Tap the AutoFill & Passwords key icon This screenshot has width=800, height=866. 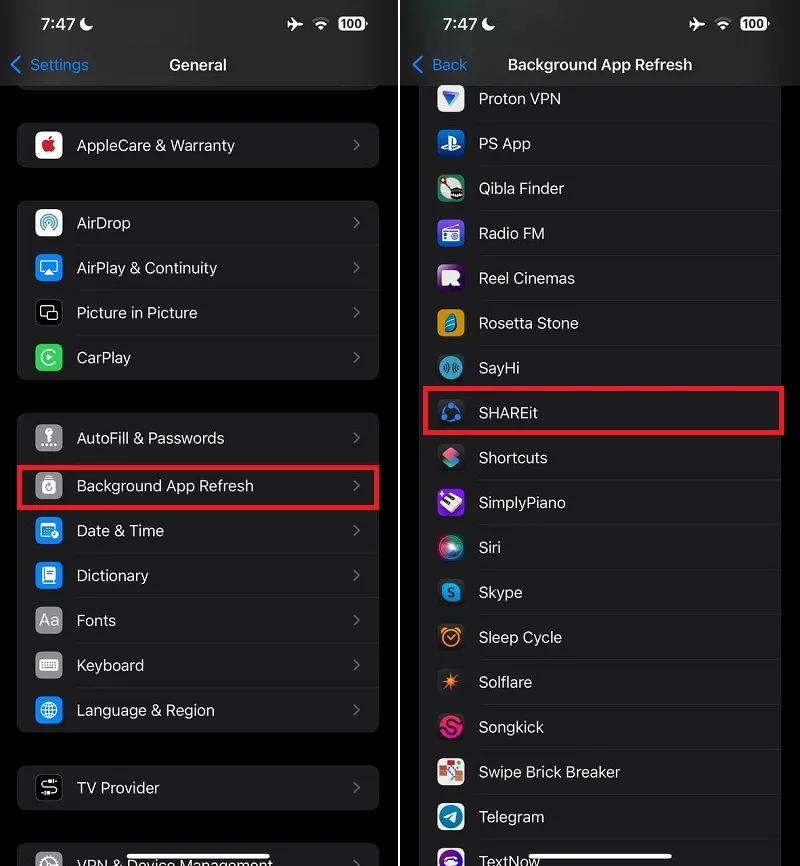coord(49,438)
